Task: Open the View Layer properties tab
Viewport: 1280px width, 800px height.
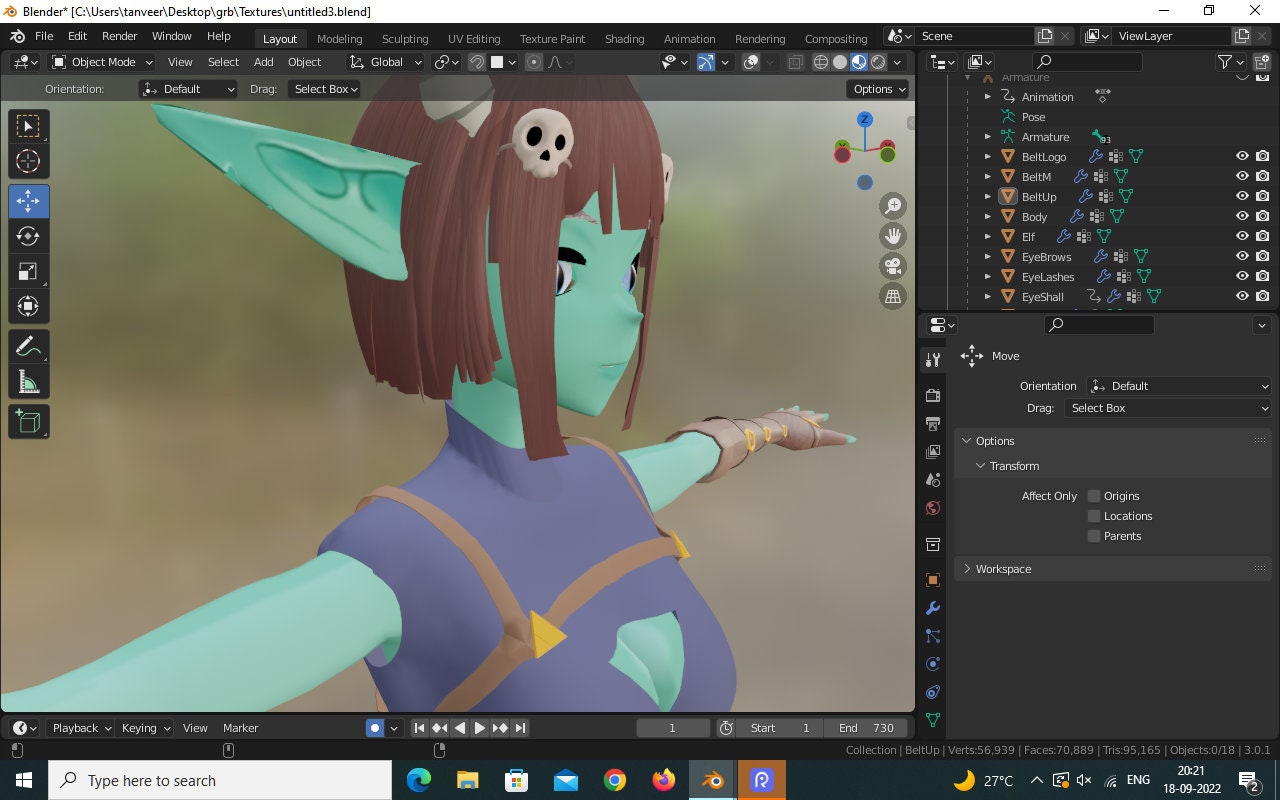Action: [x=933, y=451]
